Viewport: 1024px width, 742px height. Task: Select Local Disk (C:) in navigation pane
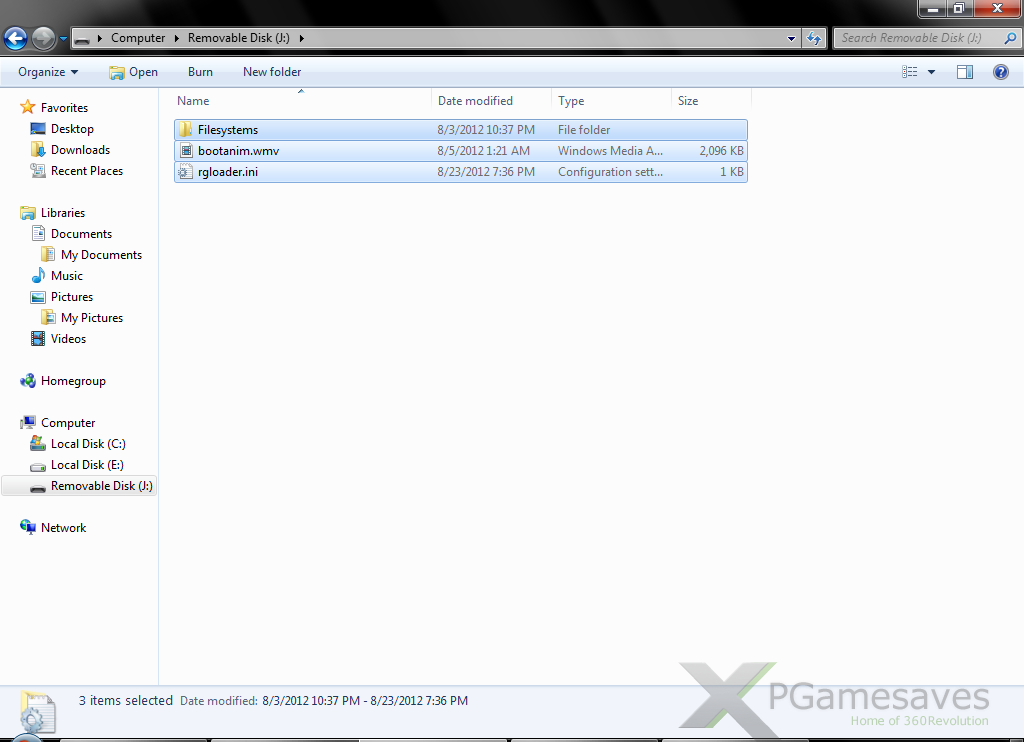coord(88,444)
